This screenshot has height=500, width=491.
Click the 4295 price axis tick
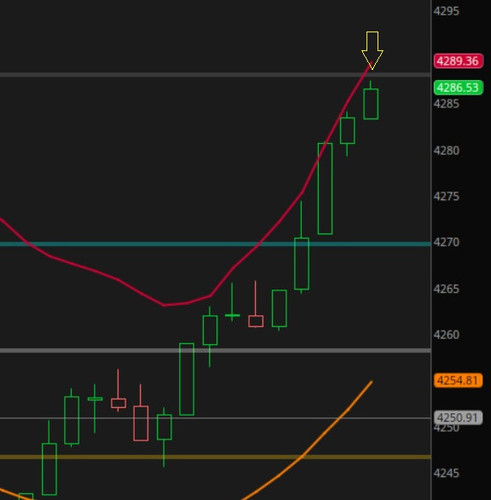coord(446,11)
